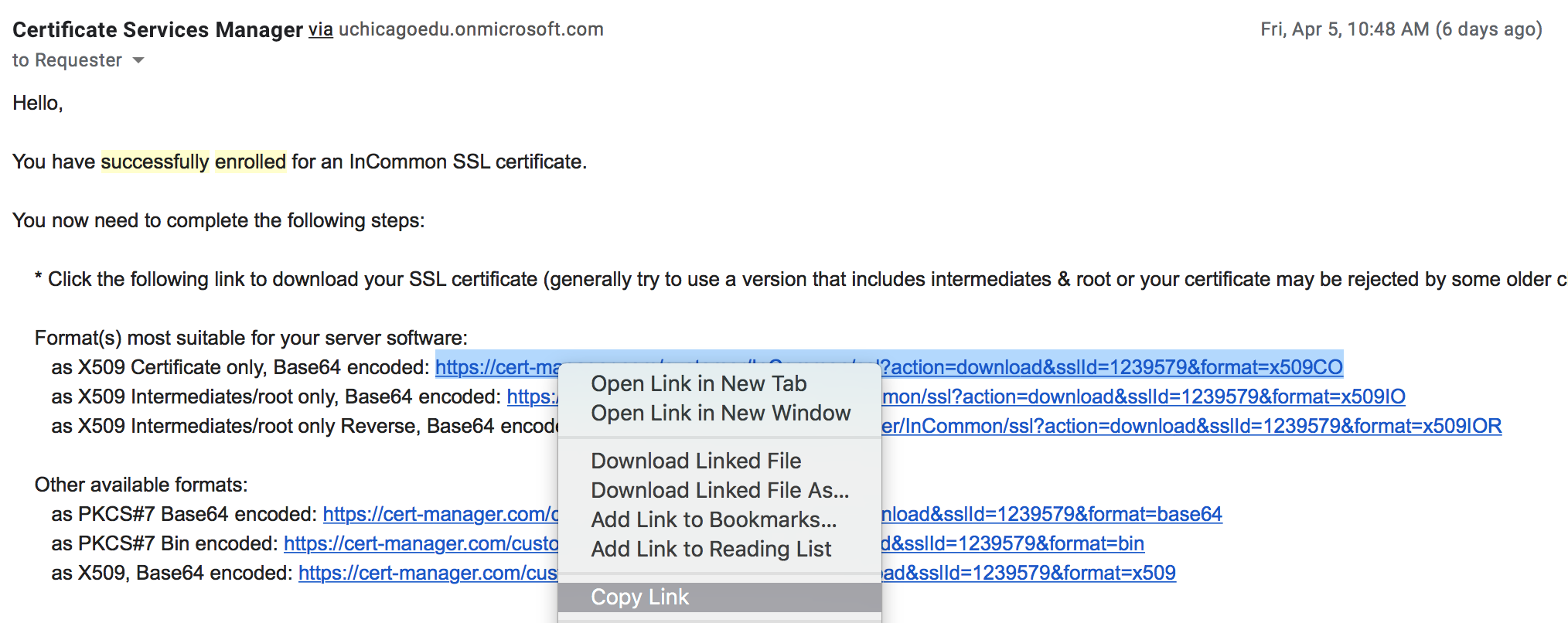Click the 'Fri, Apr 5, 10:48 AM' timestamp
The height and width of the screenshot is (623, 1568).
coord(1344,29)
